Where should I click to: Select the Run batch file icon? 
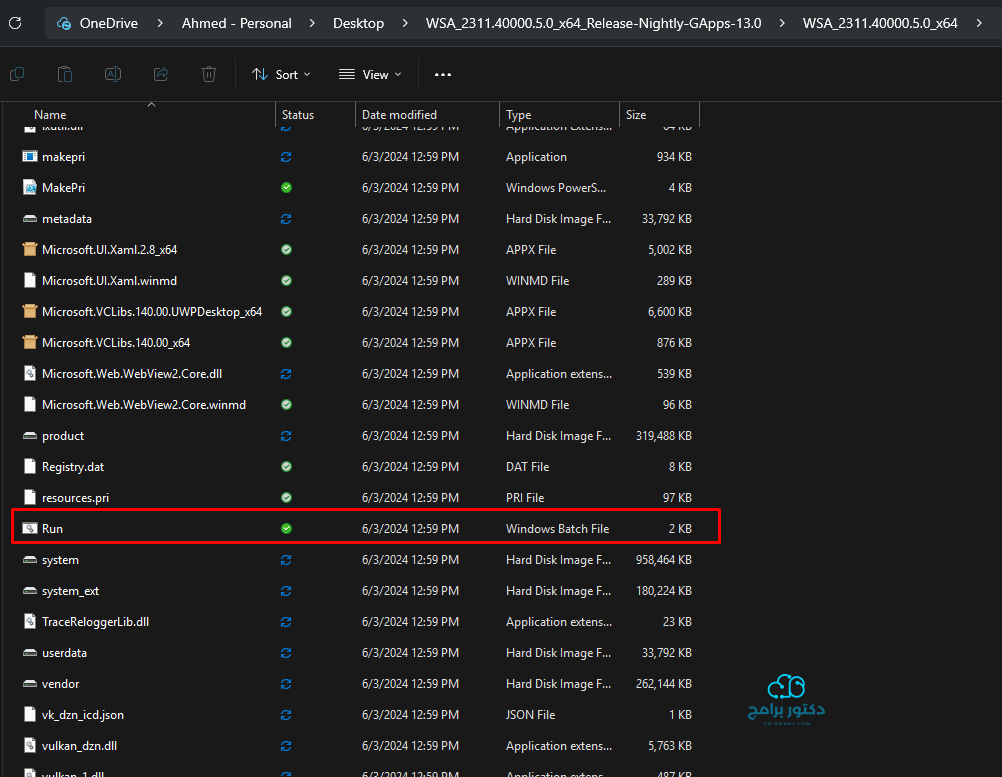click(29, 528)
